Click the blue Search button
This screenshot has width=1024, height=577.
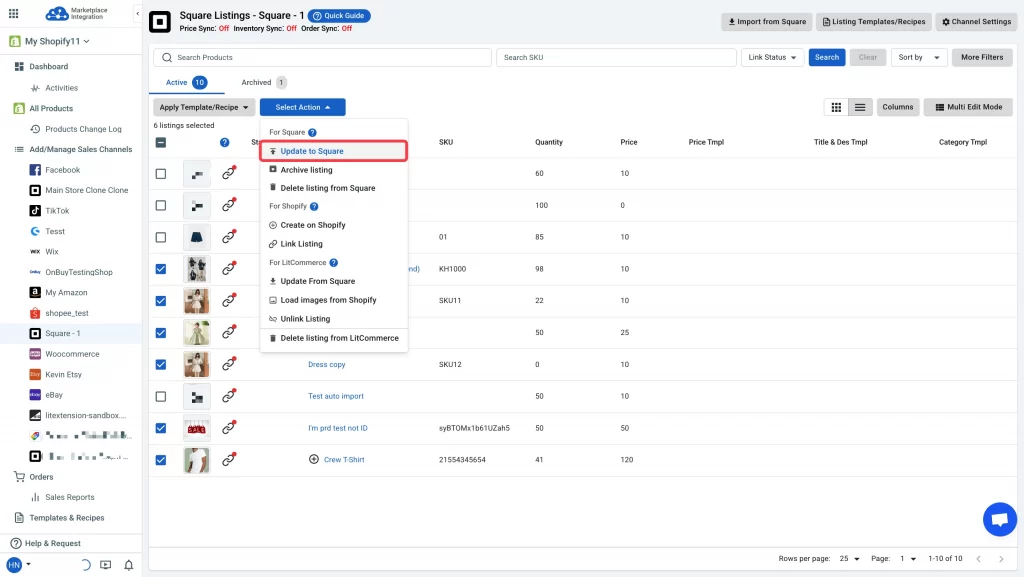click(827, 57)
